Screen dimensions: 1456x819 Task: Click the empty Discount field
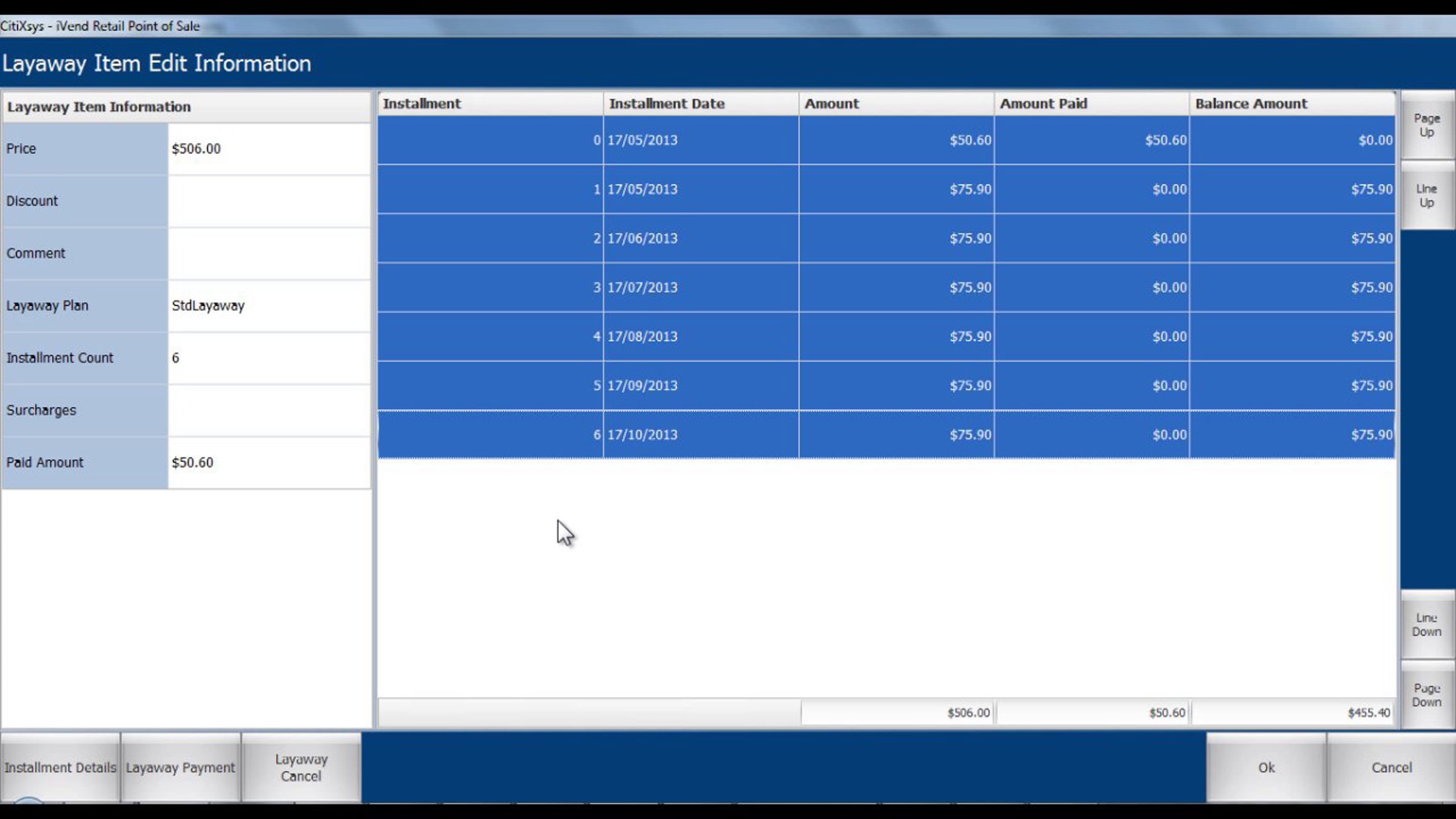(269, 201)
